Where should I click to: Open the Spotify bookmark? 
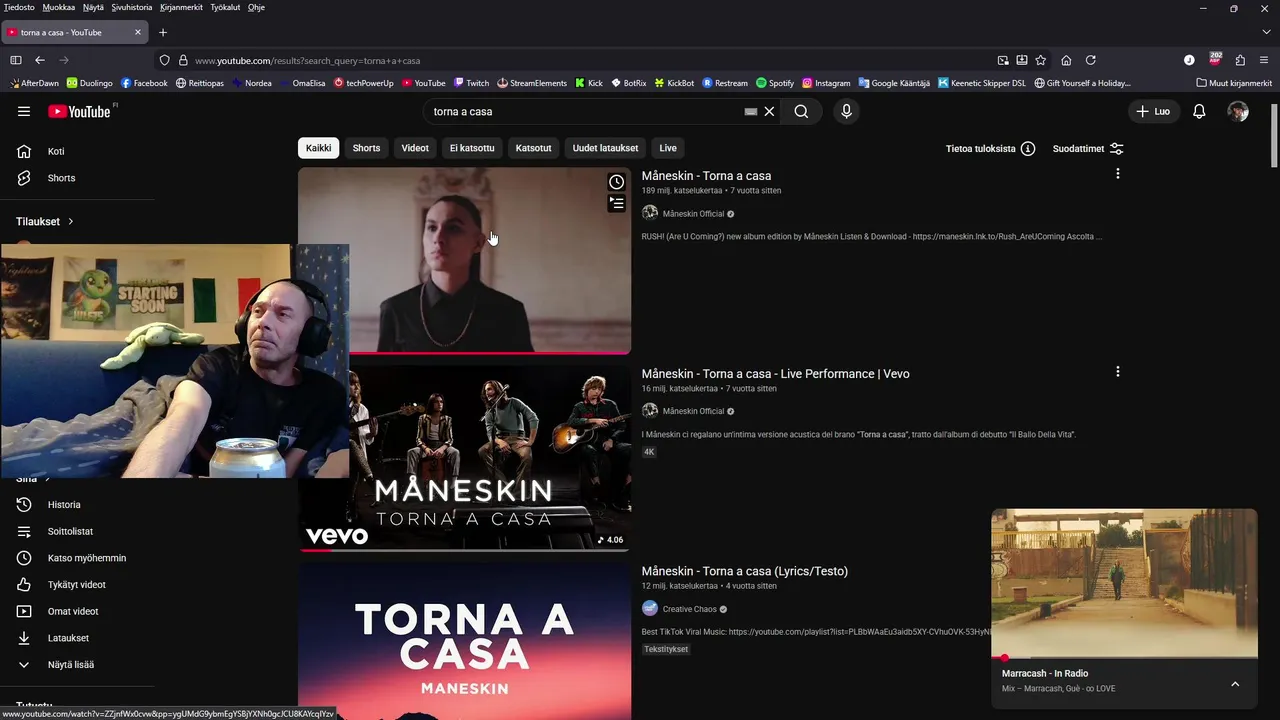[775, 83]
